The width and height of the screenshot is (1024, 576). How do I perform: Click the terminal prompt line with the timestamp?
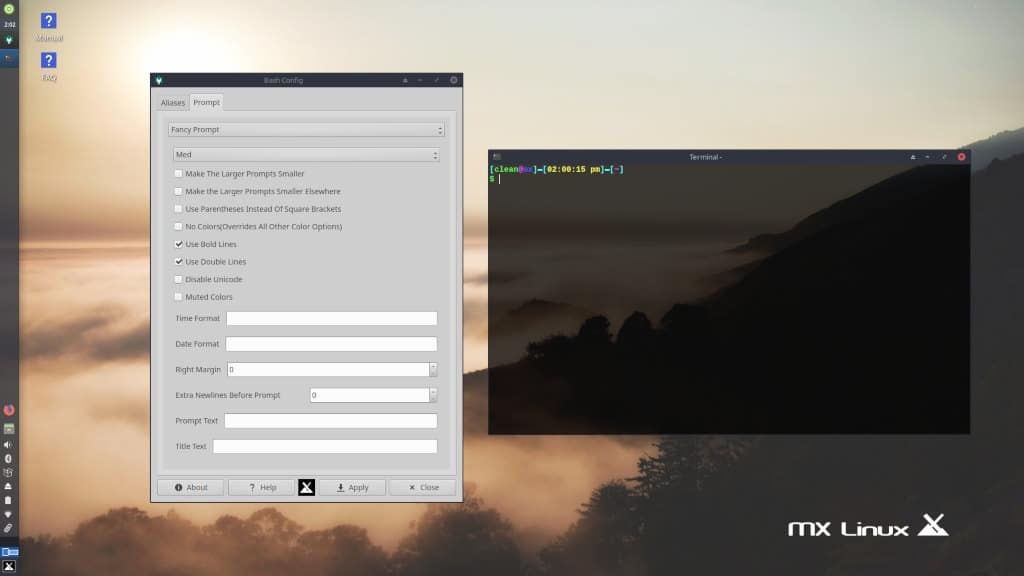[556, 169]
